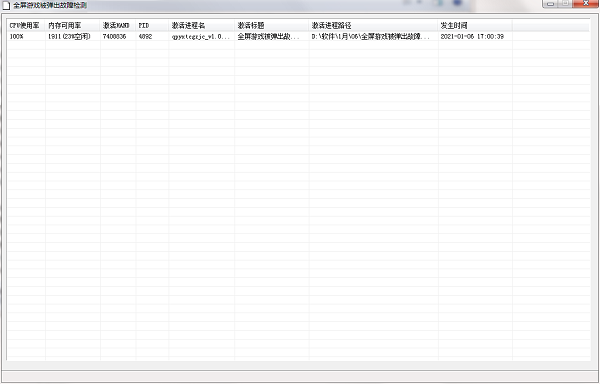Select the 7408836 handle cell
Screen dimensions: 600x384
(118, 36)
